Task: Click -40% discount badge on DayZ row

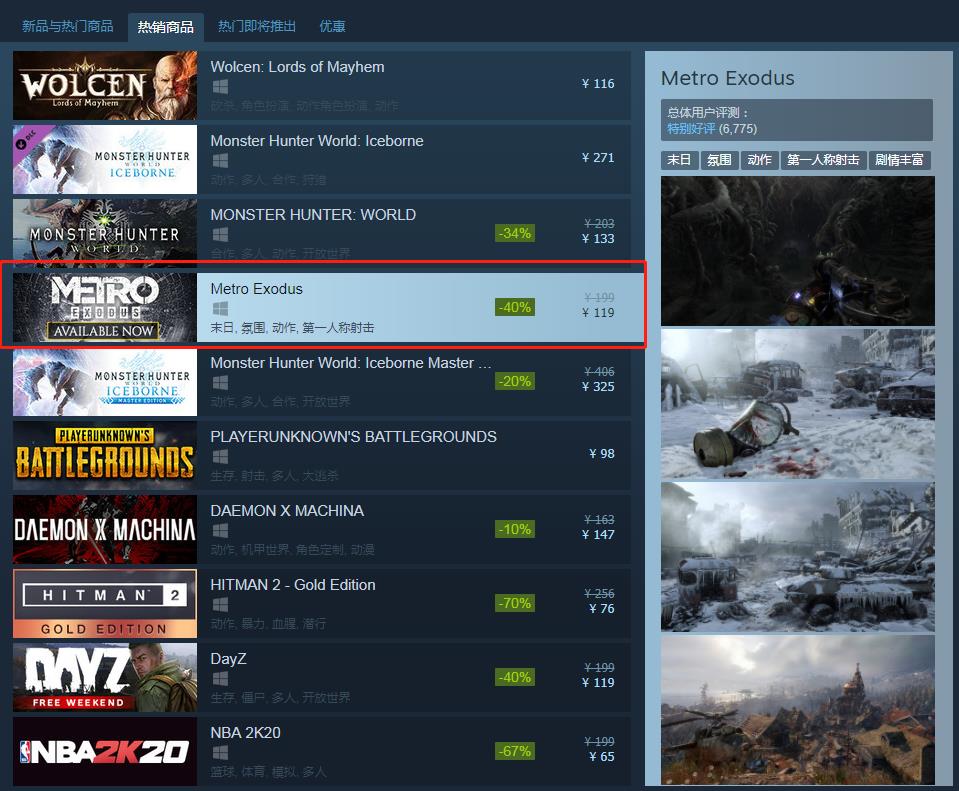Action: click(515, 677)
